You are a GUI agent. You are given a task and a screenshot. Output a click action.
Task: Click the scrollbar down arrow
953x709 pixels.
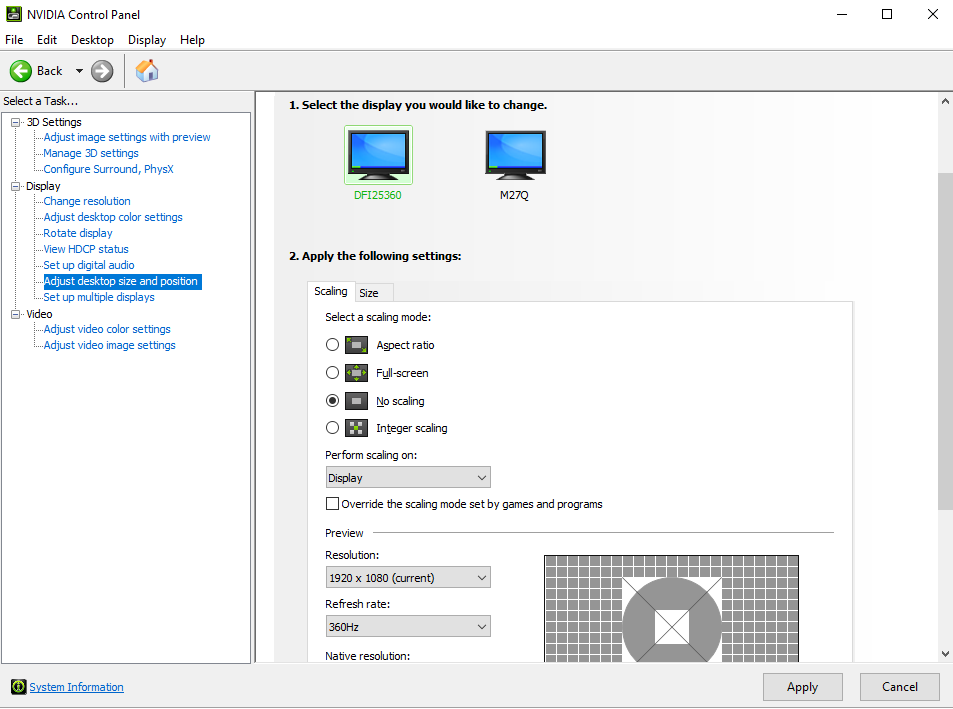coord(945,654)
